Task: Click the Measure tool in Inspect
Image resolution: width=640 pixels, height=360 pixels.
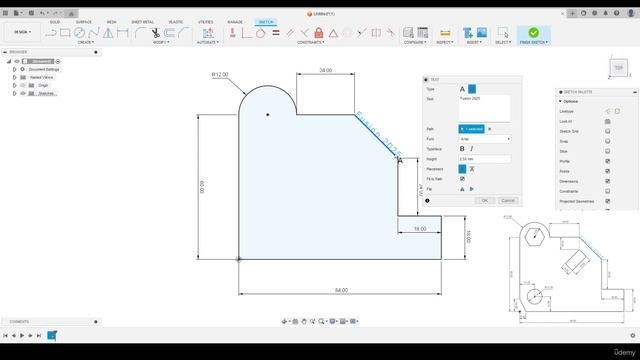Action: 445,33
